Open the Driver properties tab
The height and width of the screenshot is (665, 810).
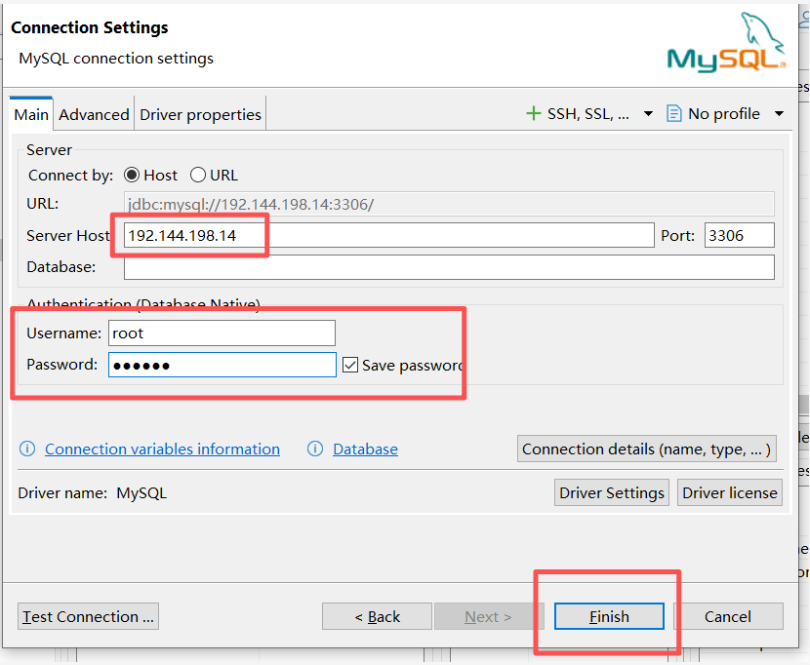(x=200, y=114)
